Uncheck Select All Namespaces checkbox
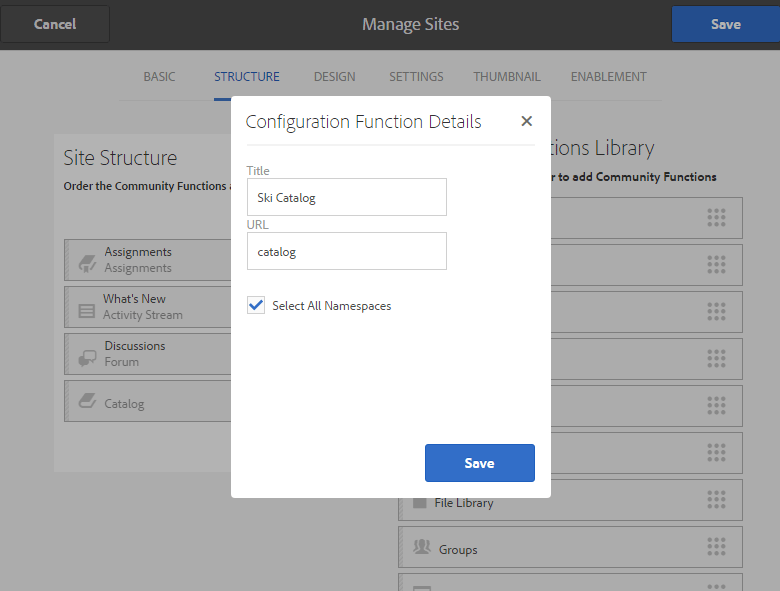This screenshot has height=591, width=780. coord(256,305)
